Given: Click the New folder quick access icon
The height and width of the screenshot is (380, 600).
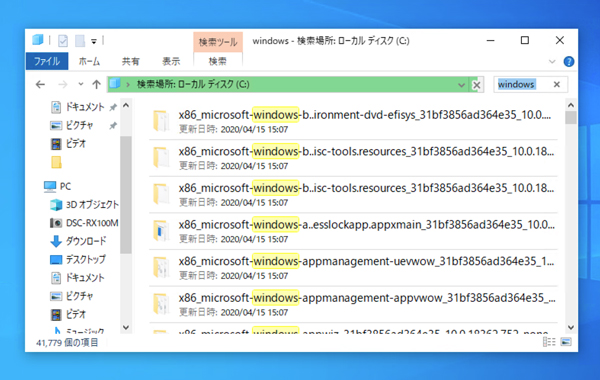Looking at the screenshot, I should [x=80, y=41].
